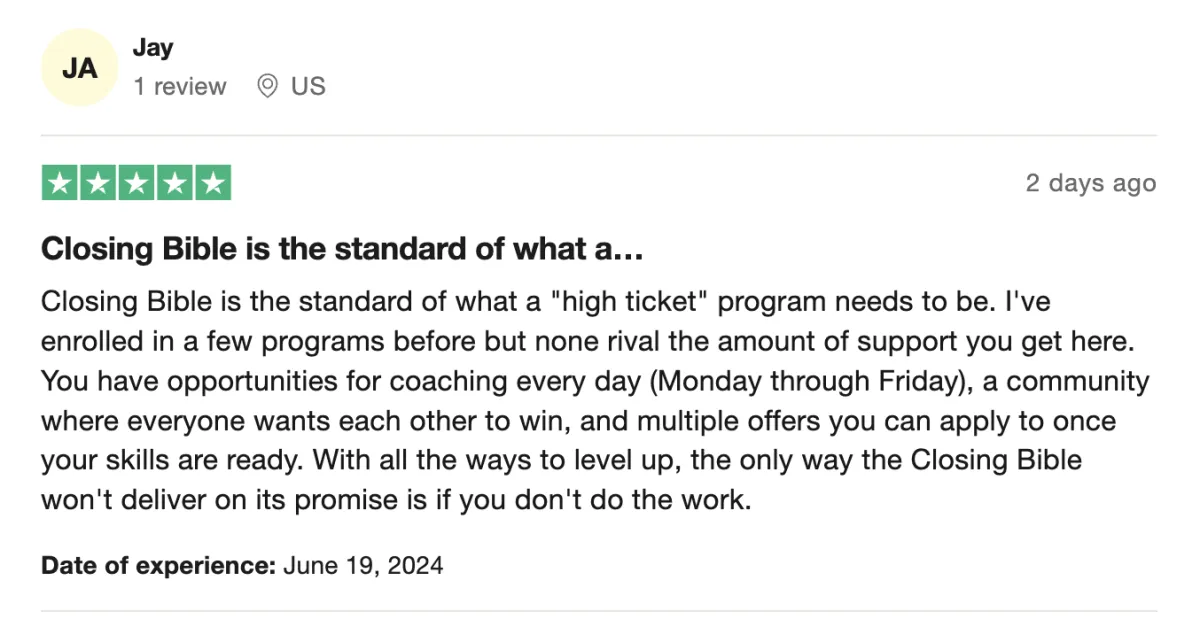Click the fifth green rating star
The image size is (1200, 627).
(213, 183)
